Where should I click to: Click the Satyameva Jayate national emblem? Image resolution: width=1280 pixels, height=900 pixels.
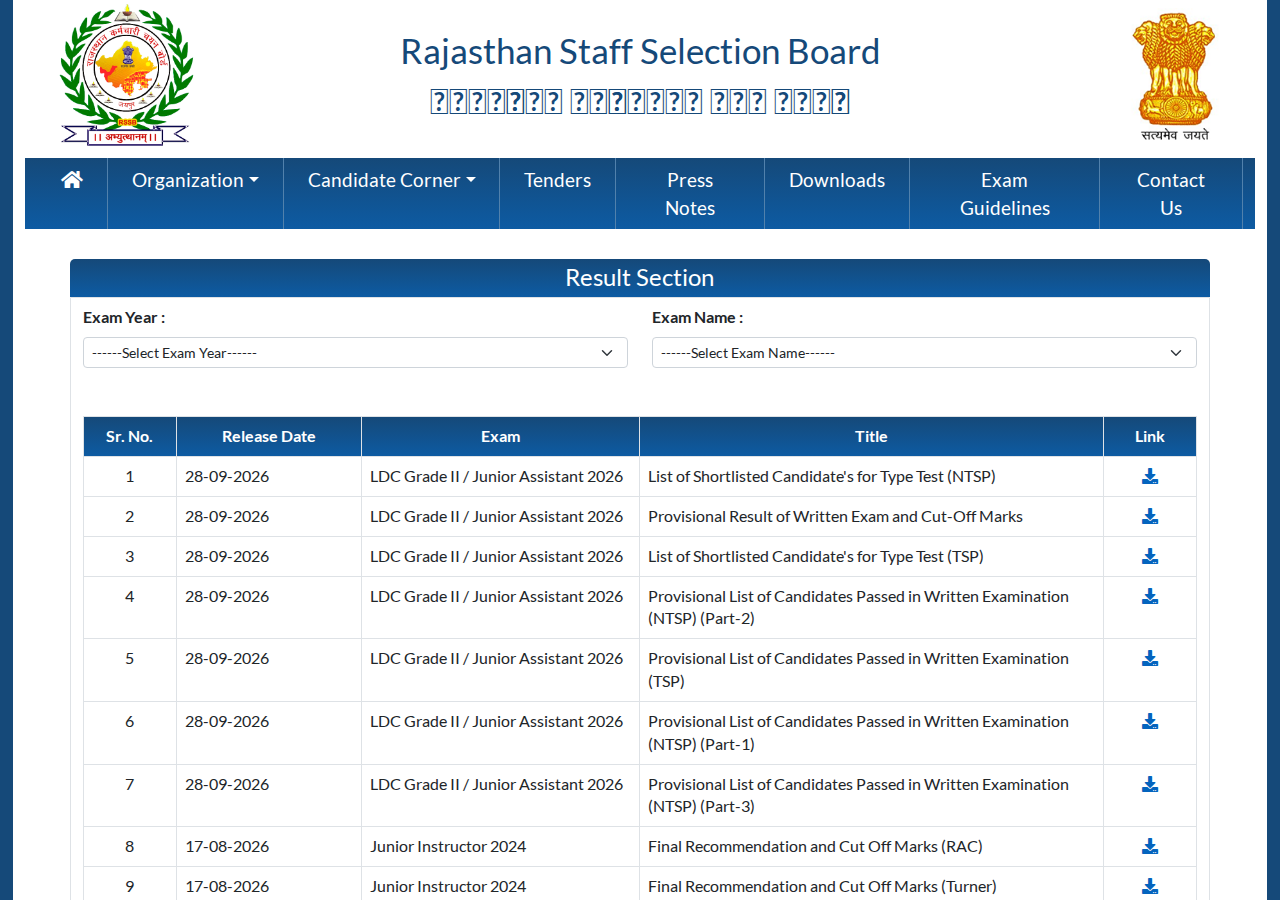pyautogui.click(x=1174, y=77)
